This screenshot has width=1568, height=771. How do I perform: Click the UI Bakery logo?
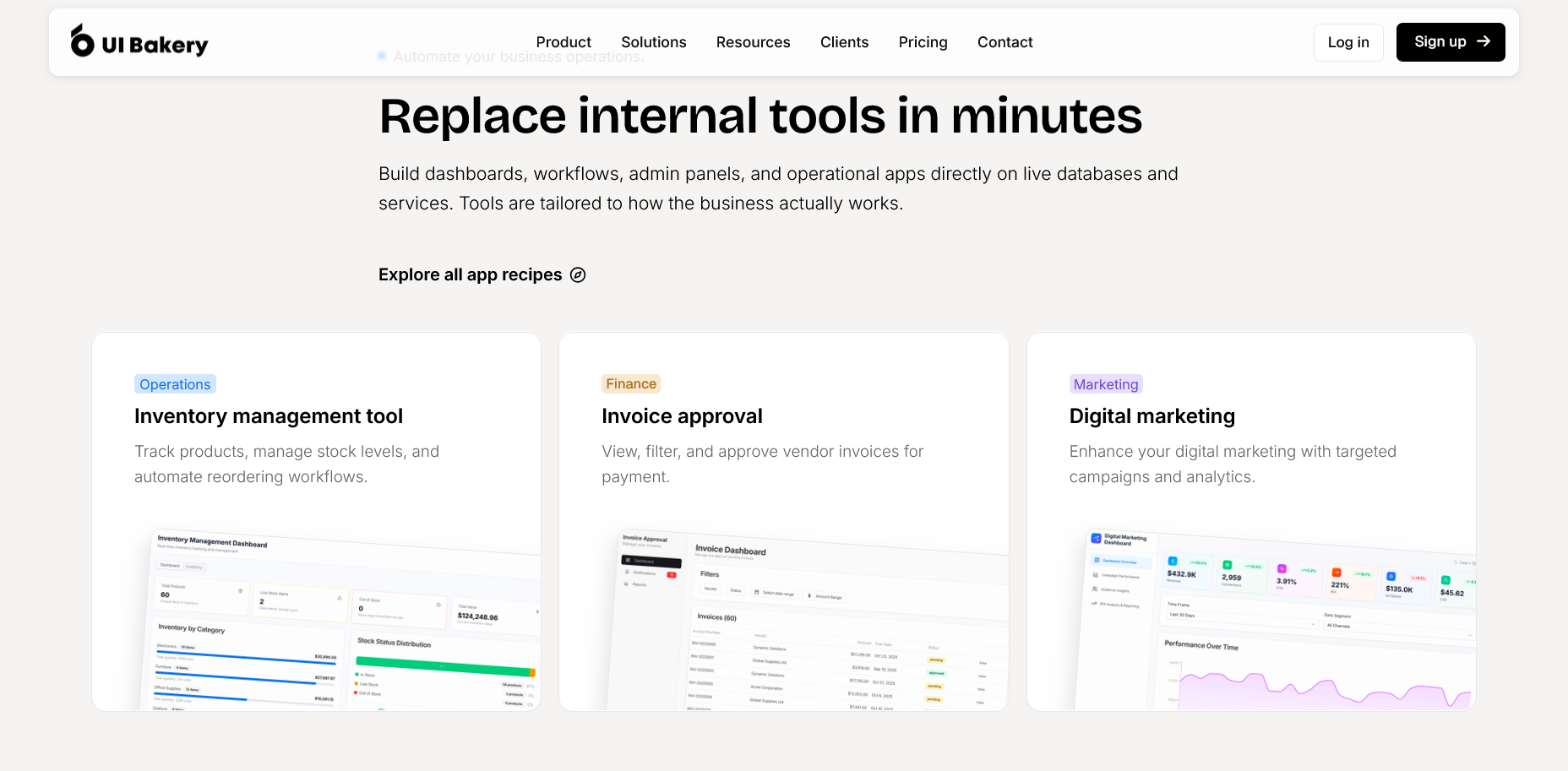coord(139,41)
